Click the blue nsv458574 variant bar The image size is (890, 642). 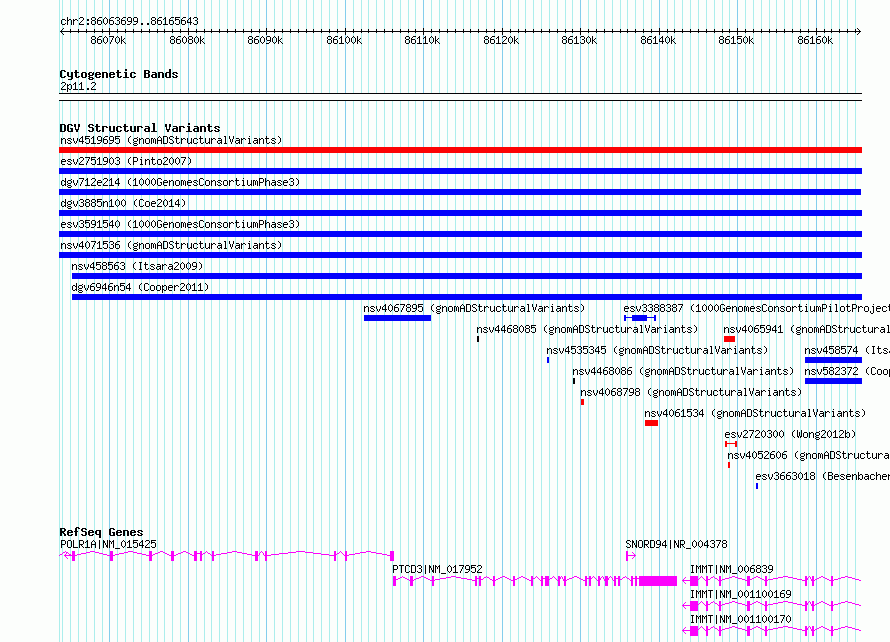pos(833,360)
